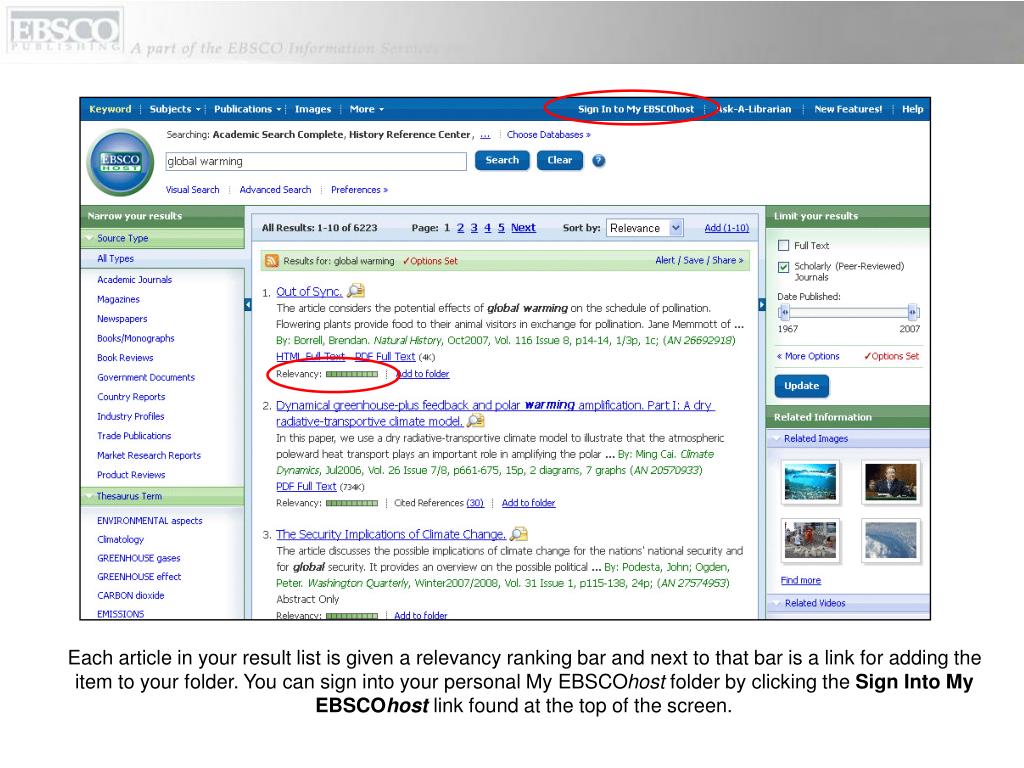Image resolution: width=1024 pixels, height=768 pixels.
Task: Open the Alert / Save / Share link
Action: click(x=699, y=260)
